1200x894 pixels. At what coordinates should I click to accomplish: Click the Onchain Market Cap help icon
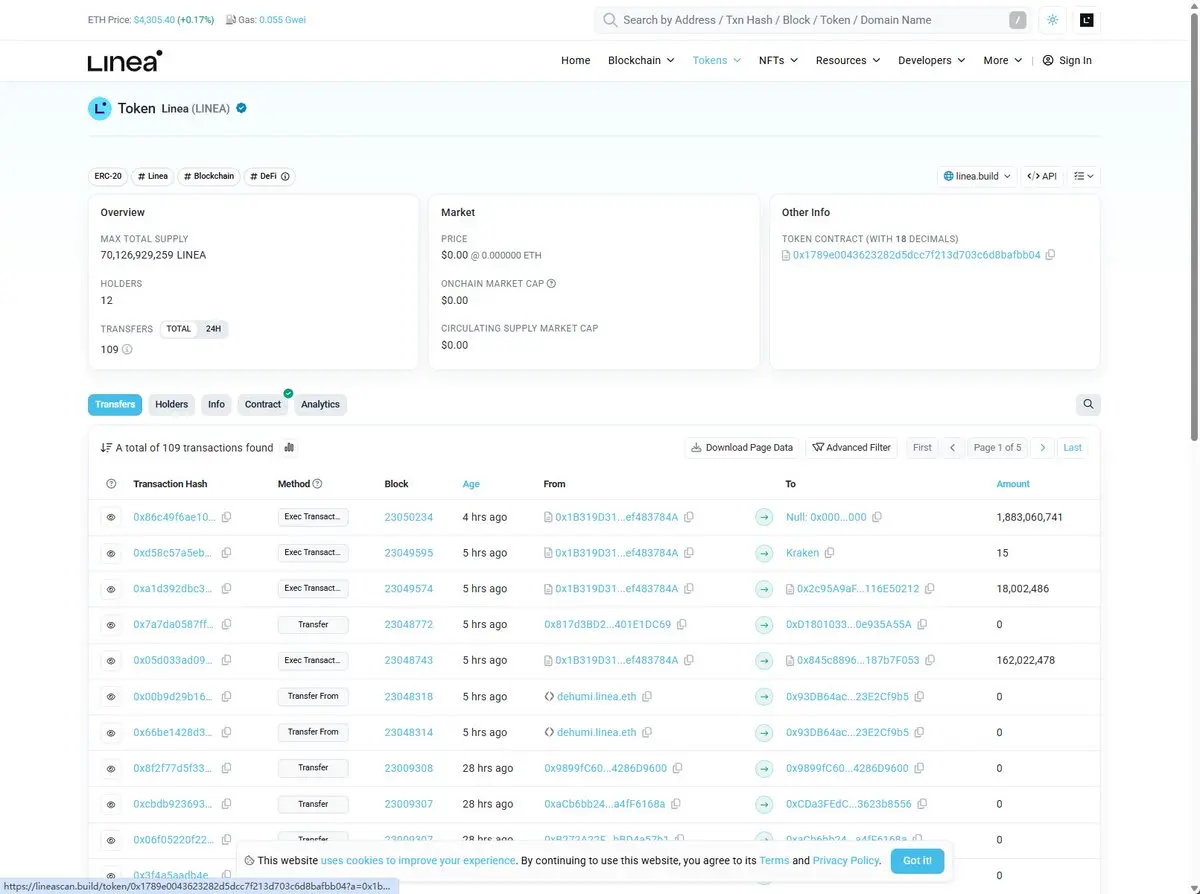click(551, 284)
